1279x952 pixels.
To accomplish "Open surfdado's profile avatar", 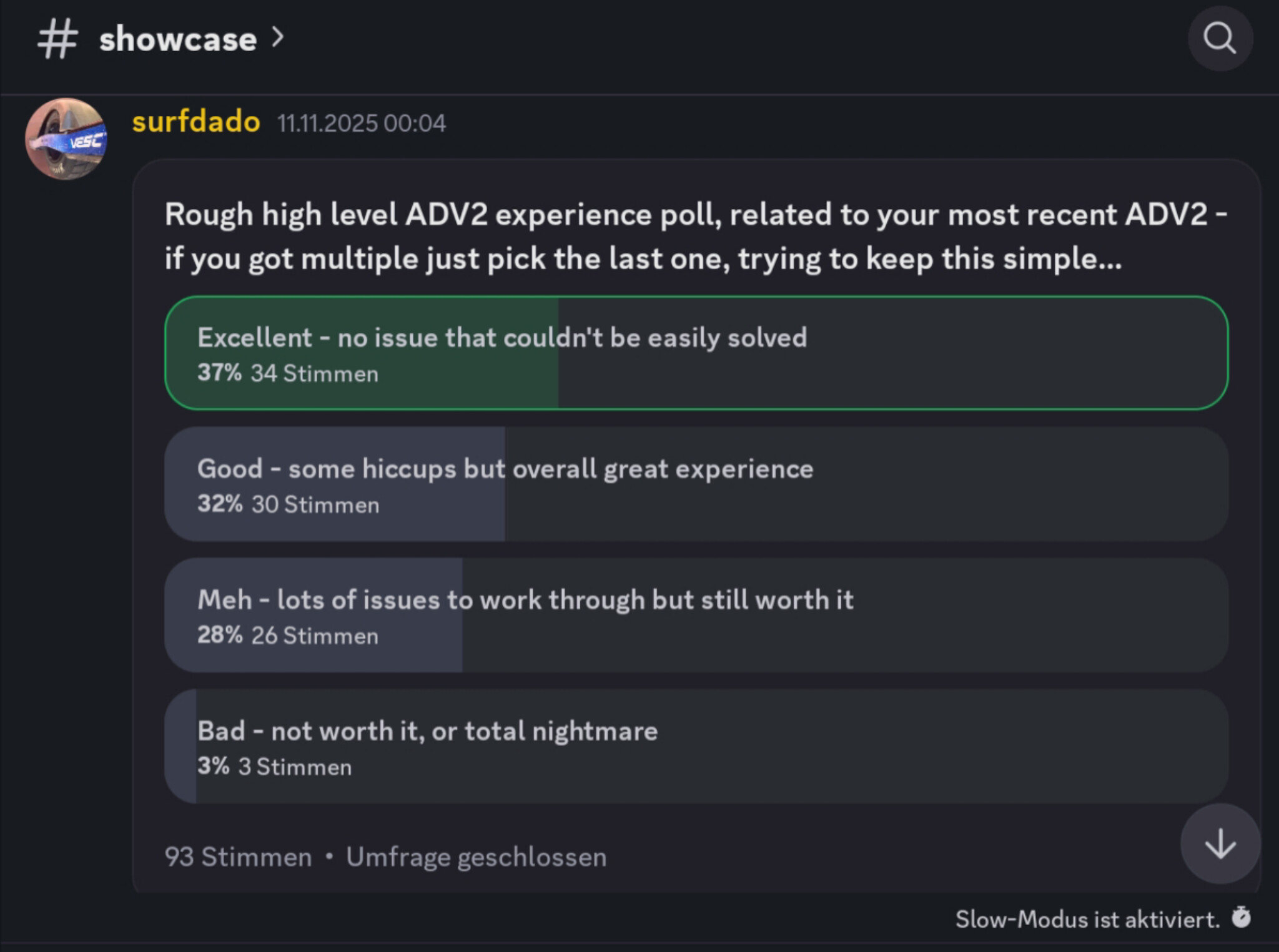I will point(66,139).
